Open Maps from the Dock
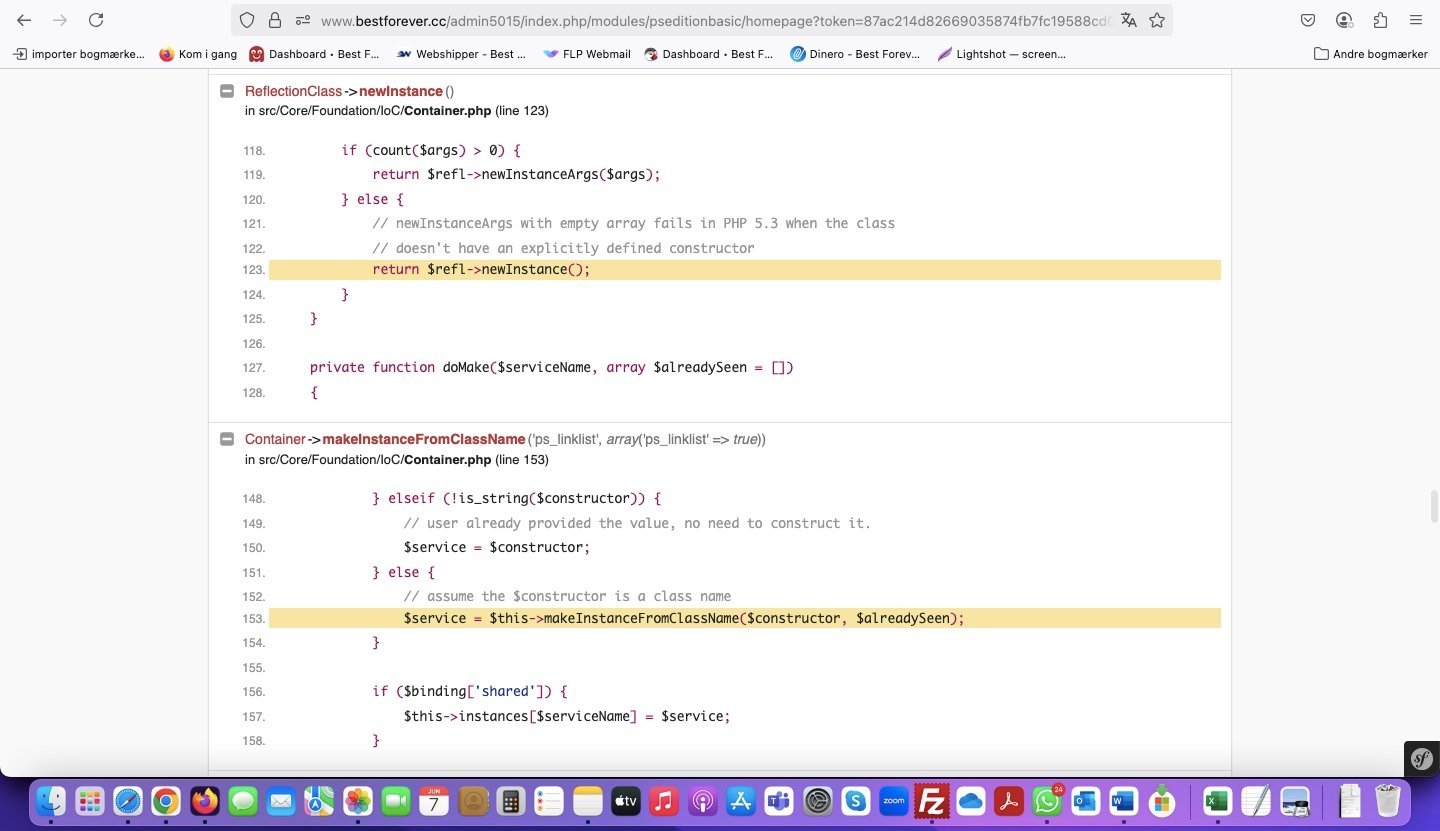This screenshot has height=831, width=1440. (319, 801)
